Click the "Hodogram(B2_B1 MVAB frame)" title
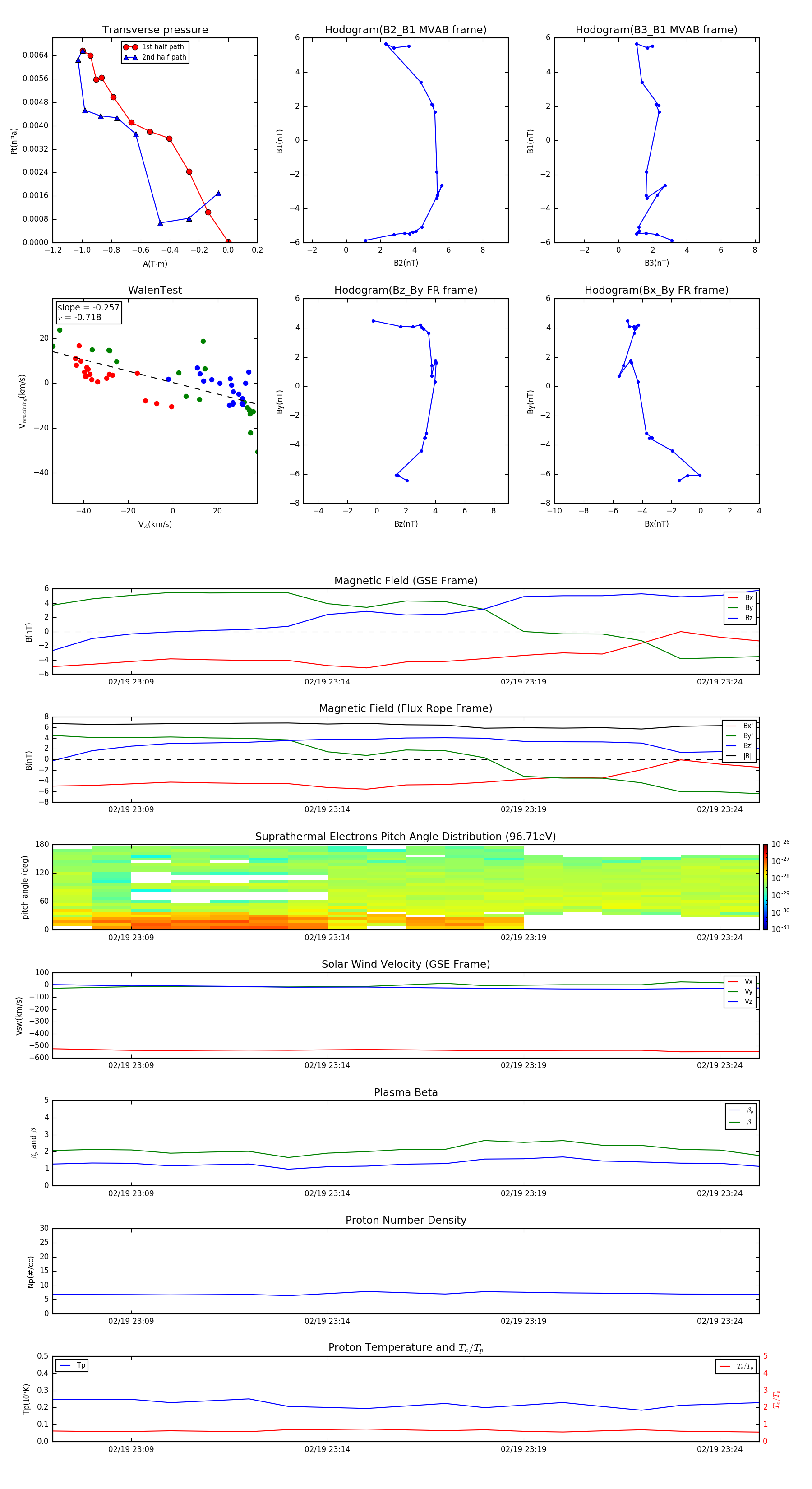 pyautogui.click(x=406, y=30)
